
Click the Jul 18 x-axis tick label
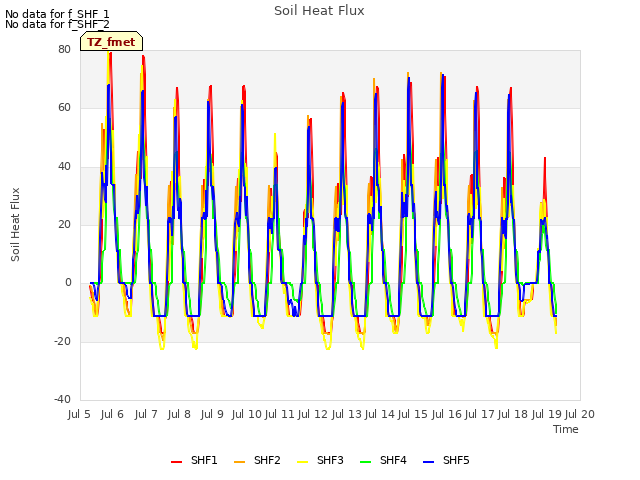(513, 414)
